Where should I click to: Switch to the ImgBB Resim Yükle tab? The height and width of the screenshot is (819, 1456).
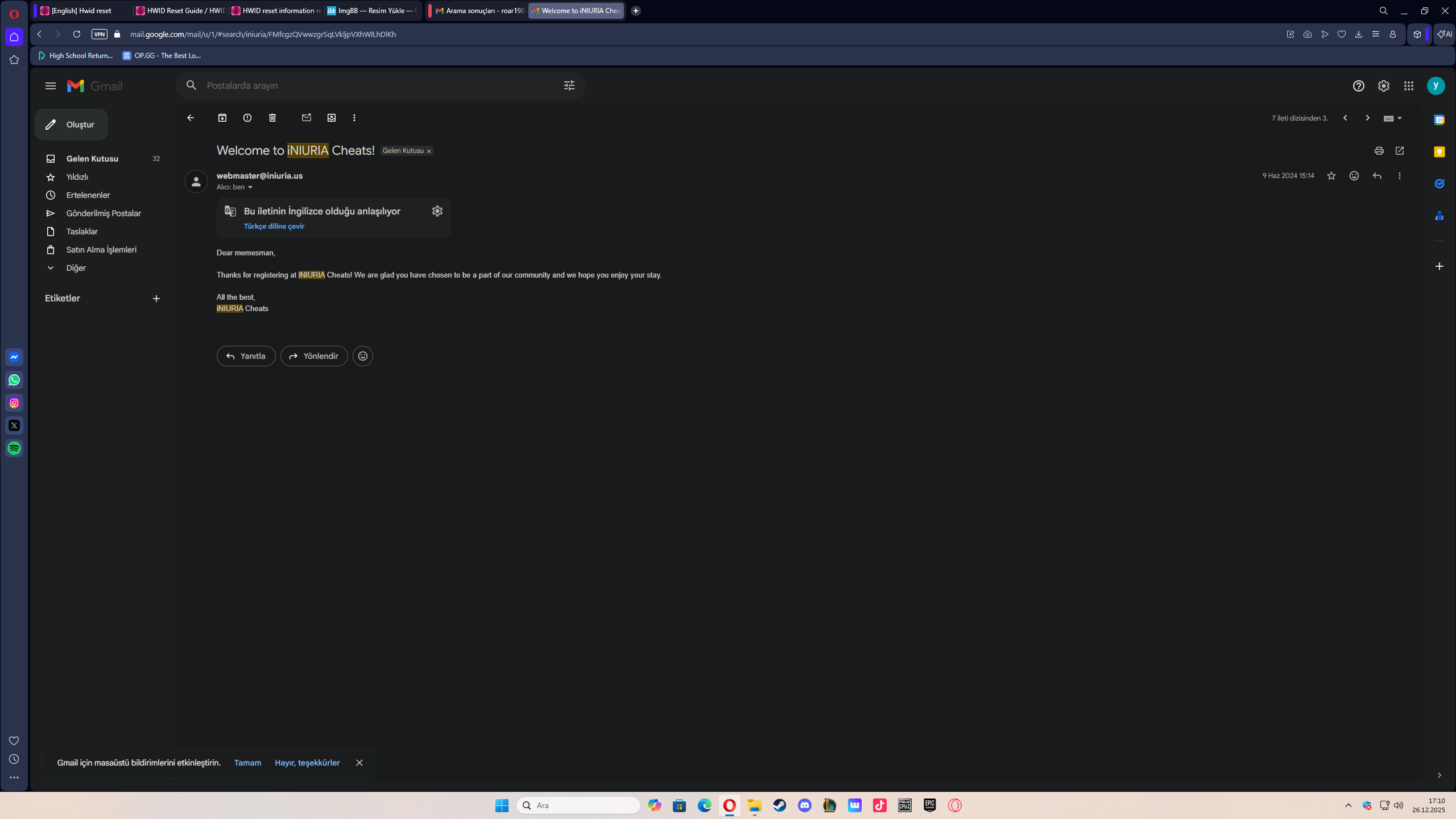pos(371,11)
